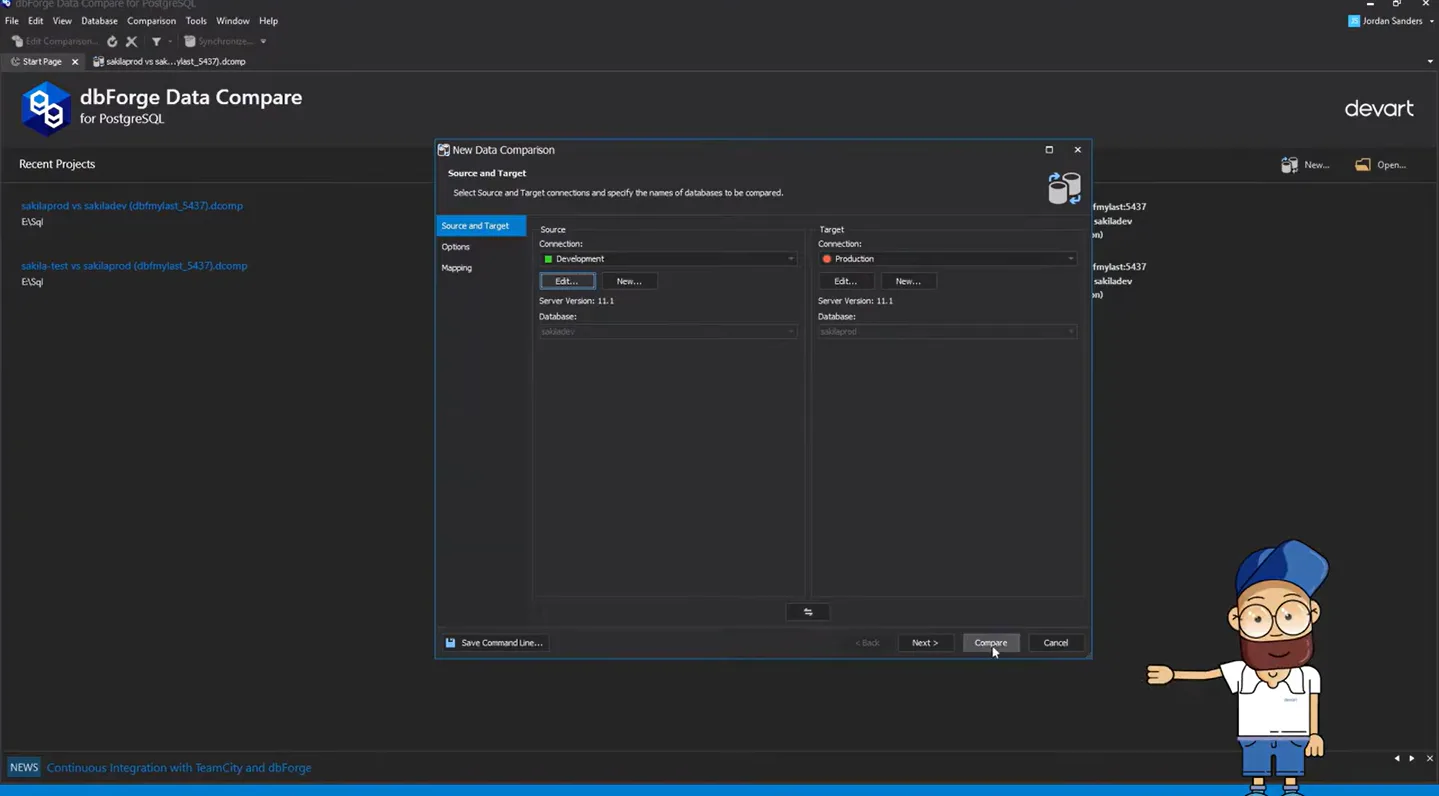This screenshot has height=796, width=1439.
Task: Click the databases graphic icon in dialog header
Action: point(1064,188)
